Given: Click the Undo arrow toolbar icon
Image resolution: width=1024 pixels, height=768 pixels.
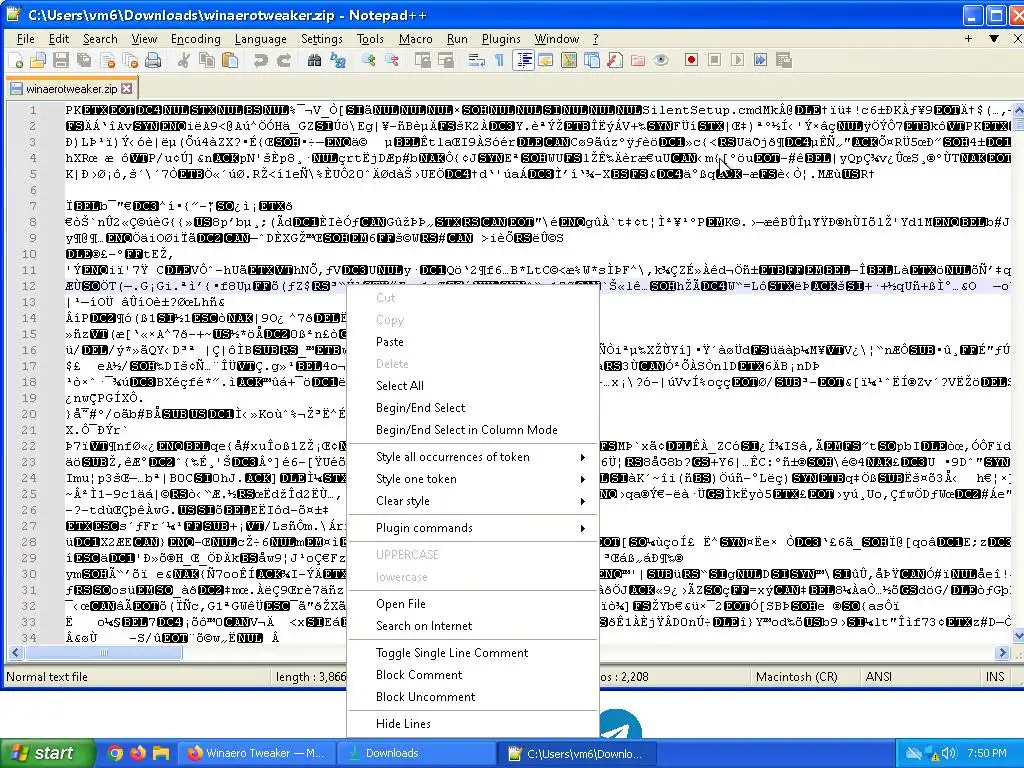Looking at the screenshot, I should [261, 61].
